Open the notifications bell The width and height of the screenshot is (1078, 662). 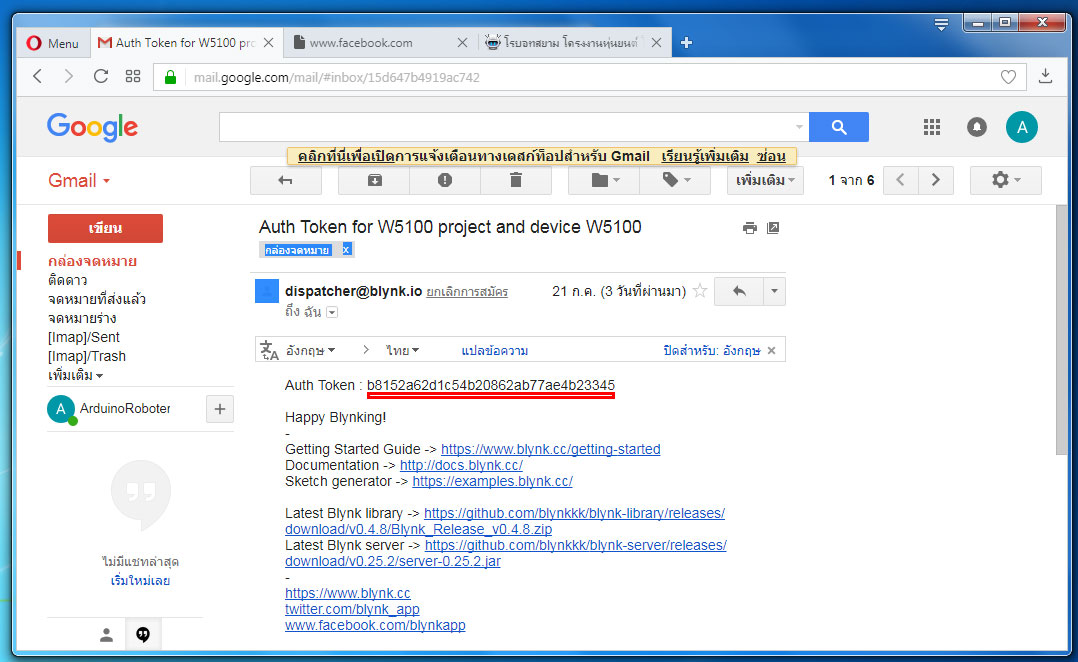(977, 127)
